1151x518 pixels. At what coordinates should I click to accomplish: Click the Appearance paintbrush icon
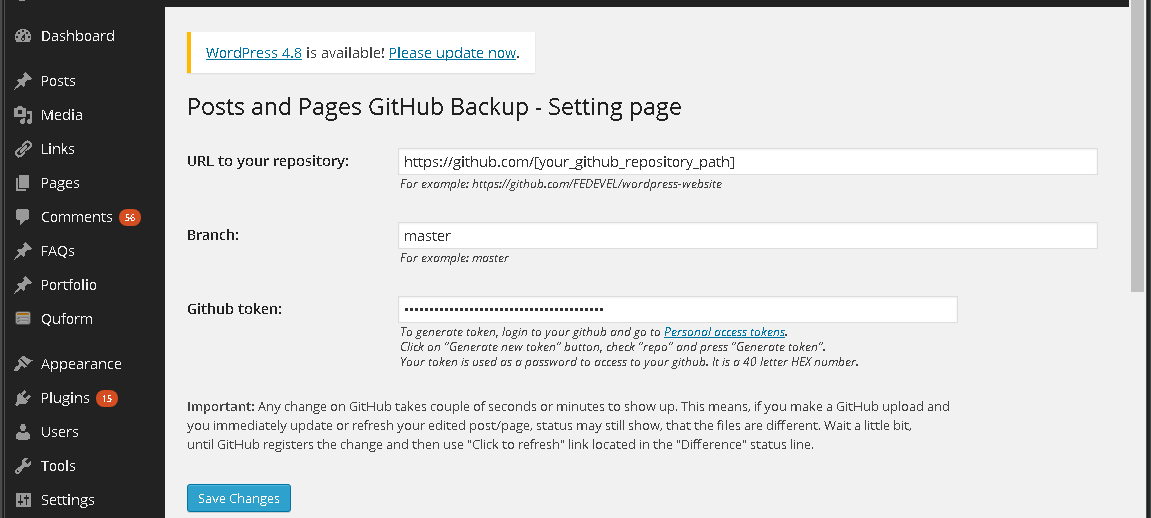pyautogui.click(x=23, y=364)
